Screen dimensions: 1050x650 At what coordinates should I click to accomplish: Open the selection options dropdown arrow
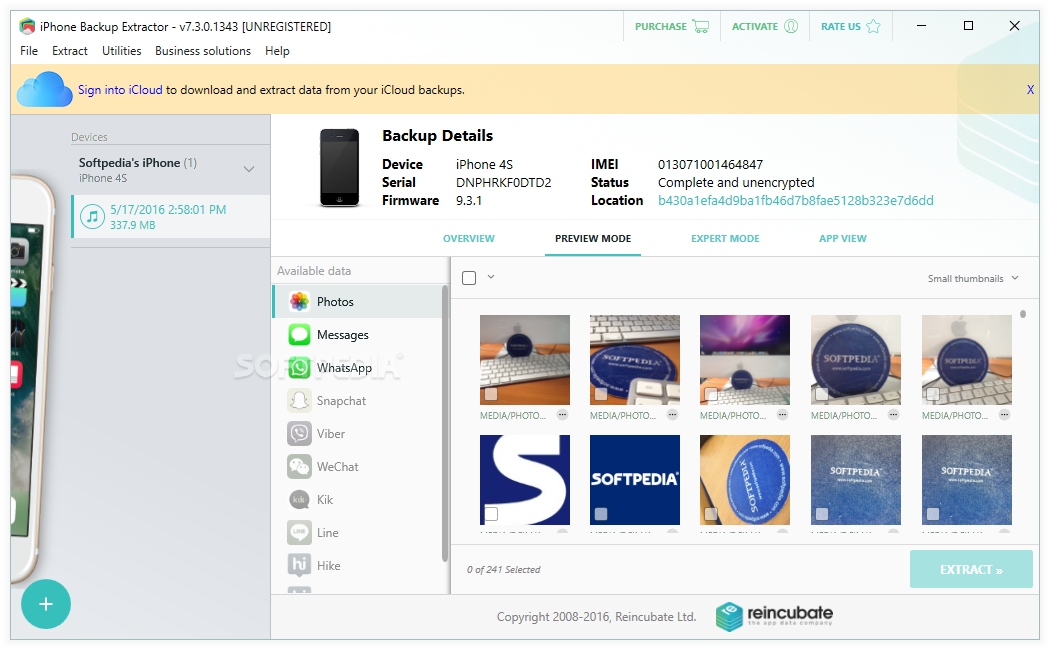tap(491, 276)
